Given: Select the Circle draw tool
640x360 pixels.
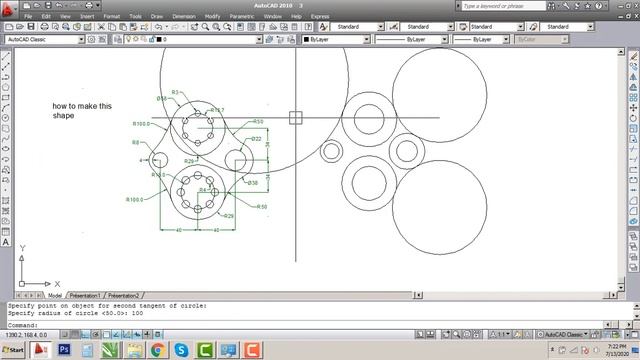Looking at the screenshot, I should click(x=6, y=118).
